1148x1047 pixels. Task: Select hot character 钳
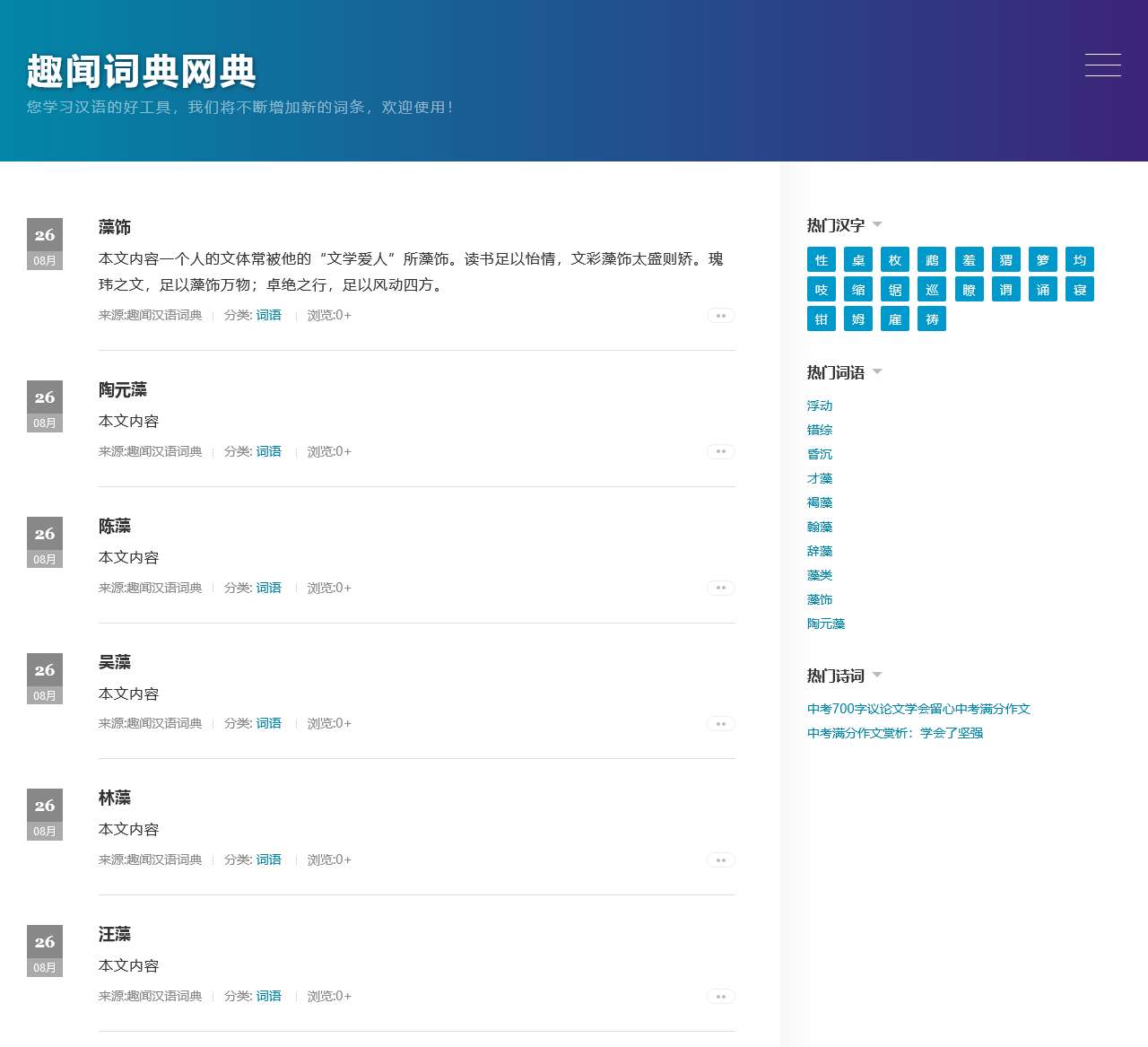point(821,318)
